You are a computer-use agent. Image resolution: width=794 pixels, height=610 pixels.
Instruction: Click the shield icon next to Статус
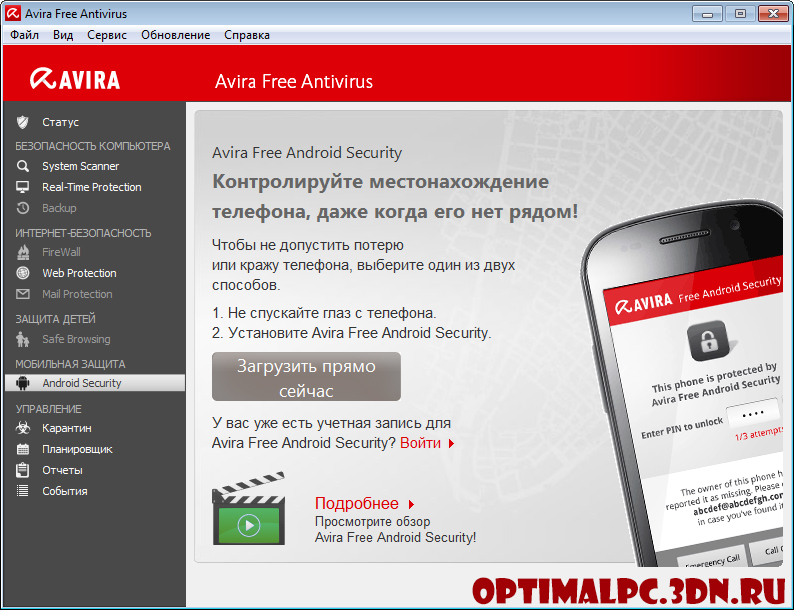[22, 122]
